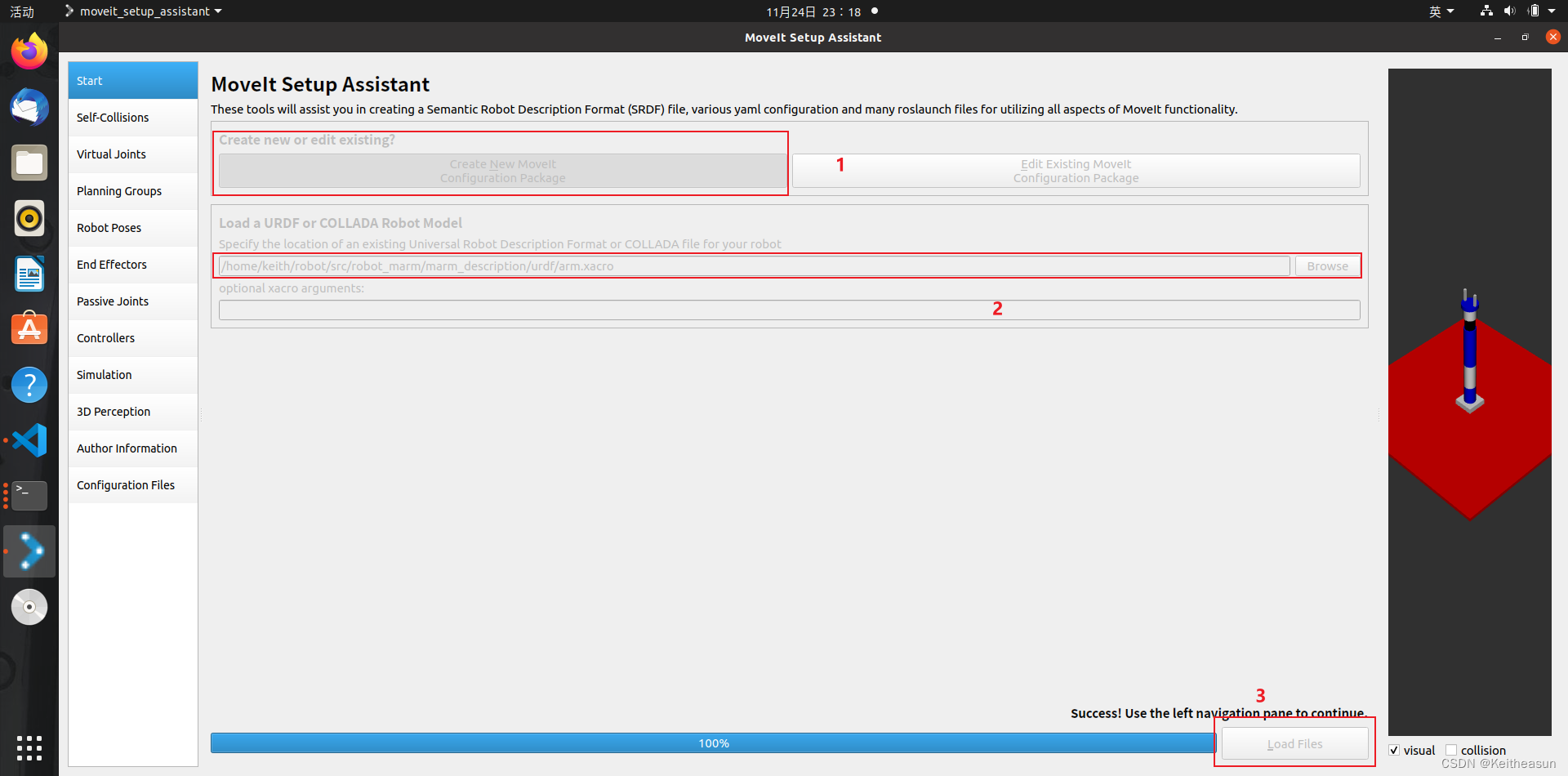Open the volume icon in top bar
The image size is (1568, 776).
(x=1509, y=11)
